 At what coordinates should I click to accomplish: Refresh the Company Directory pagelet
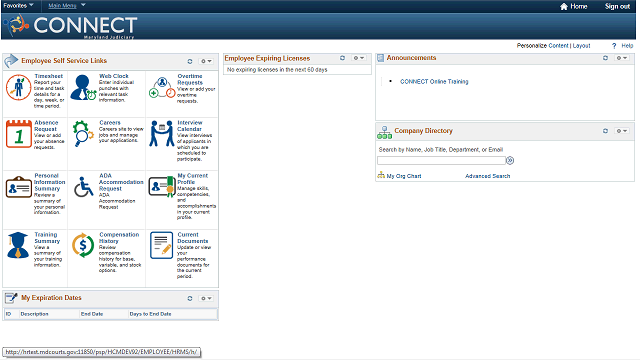point(605,131)
